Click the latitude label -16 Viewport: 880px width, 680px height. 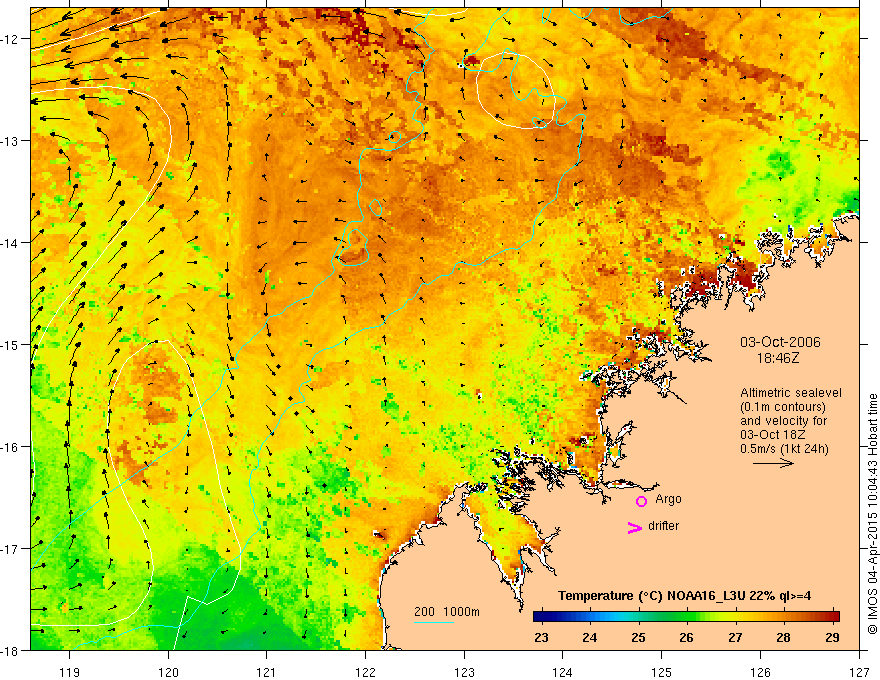(11, 447)
